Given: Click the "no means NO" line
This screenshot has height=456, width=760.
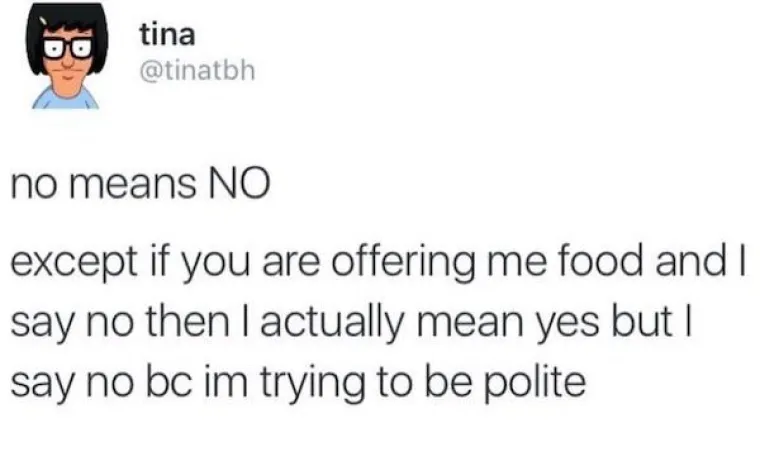Looking at the screenshot, I should [140, 185].
